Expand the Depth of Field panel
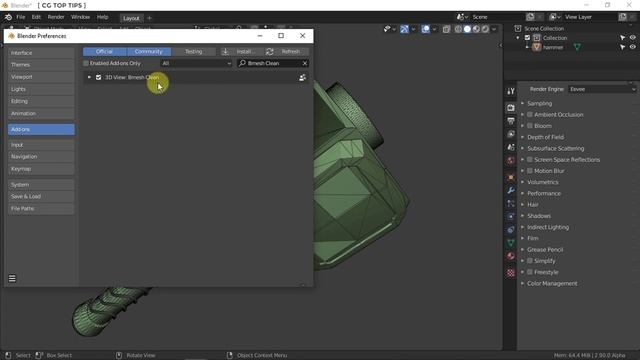 click(x=545, y=137)
